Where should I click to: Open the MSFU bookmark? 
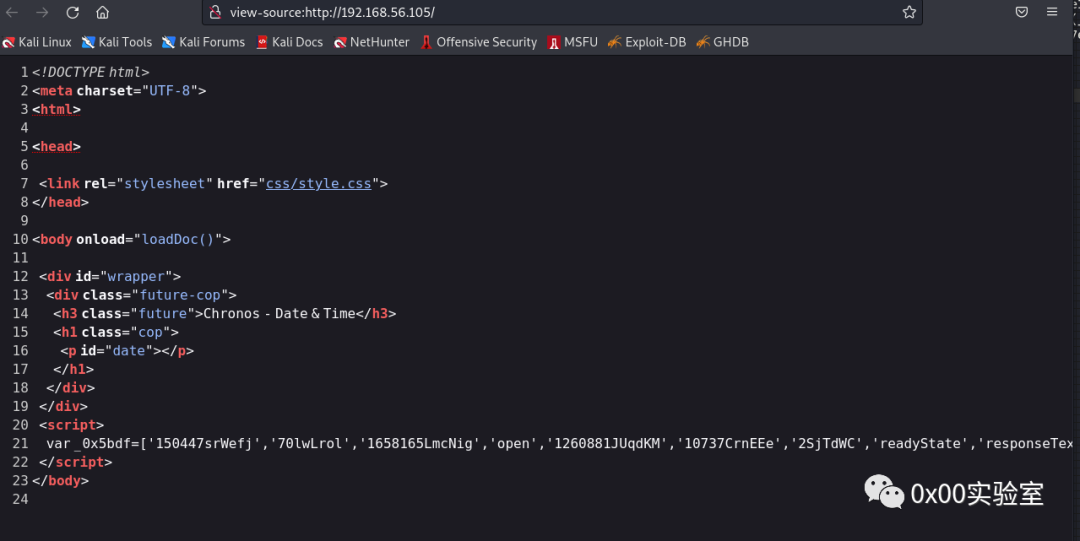coord(572,42)
